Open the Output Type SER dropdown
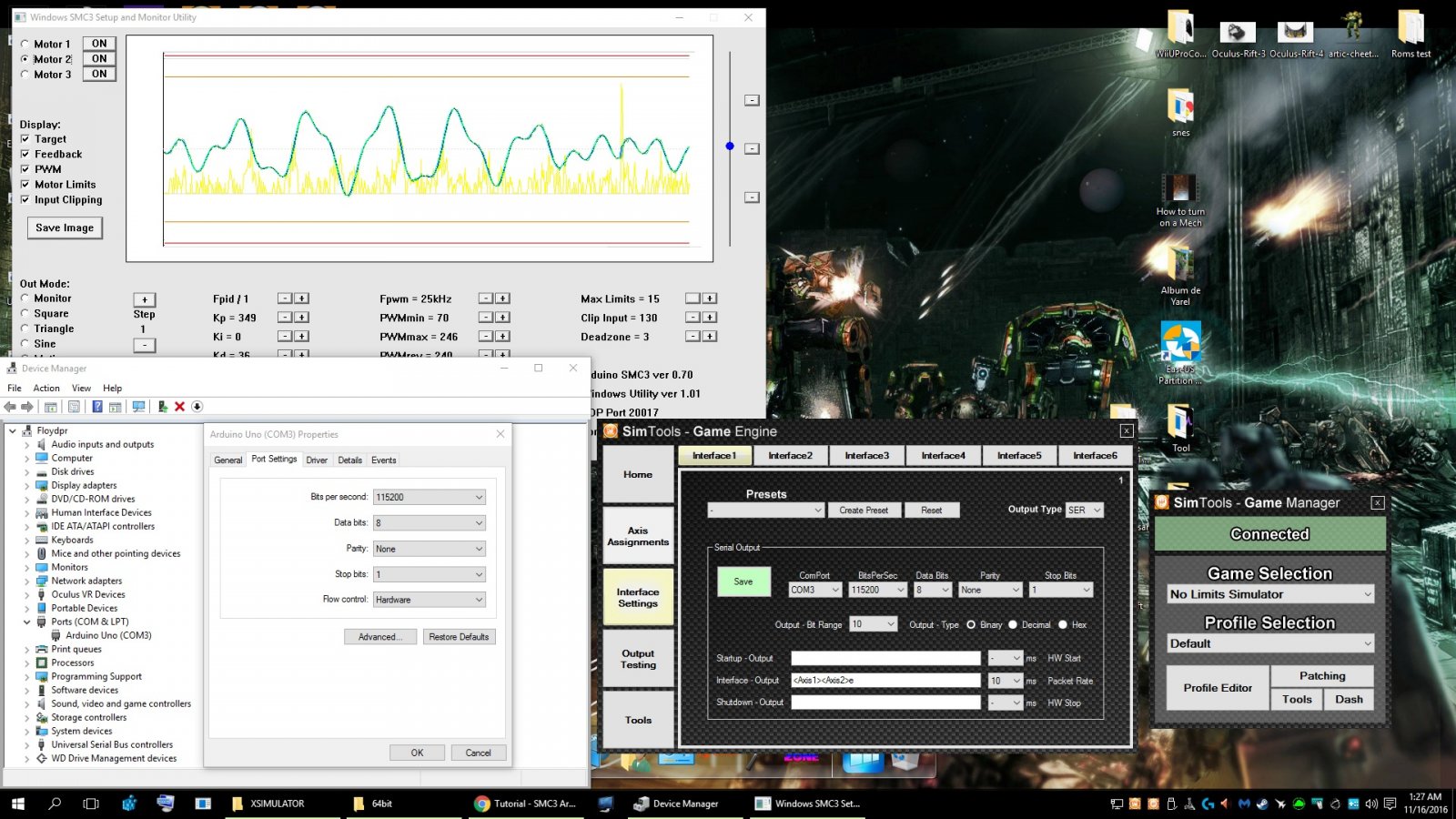This screenshot has height=819, width=1456. (1085, 510)
